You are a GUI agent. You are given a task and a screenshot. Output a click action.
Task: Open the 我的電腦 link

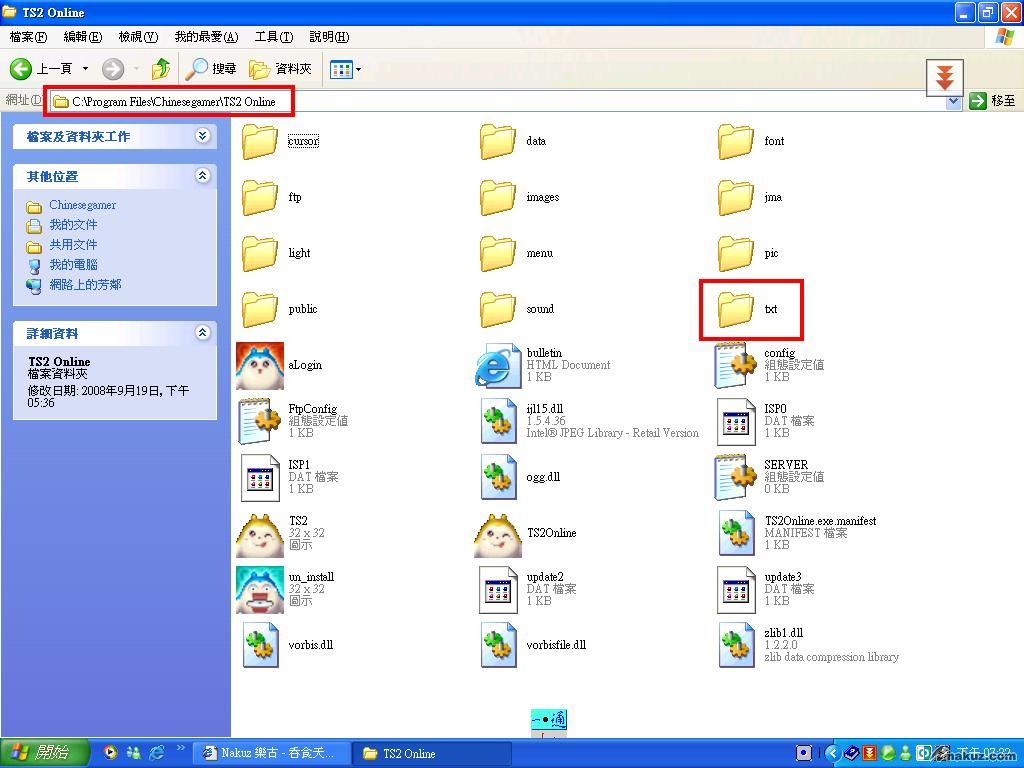tap(73, 264)
